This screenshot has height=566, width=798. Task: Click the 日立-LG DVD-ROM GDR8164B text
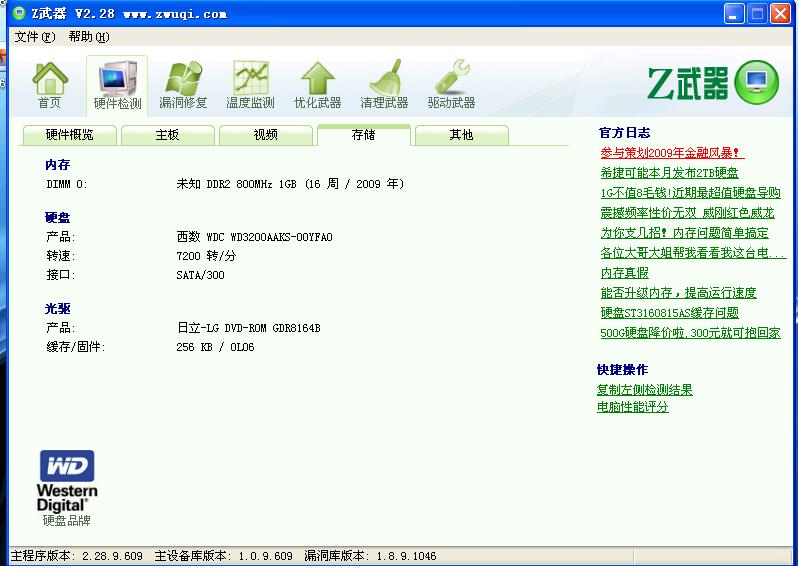pyautogui.click(x=249, y=328)
